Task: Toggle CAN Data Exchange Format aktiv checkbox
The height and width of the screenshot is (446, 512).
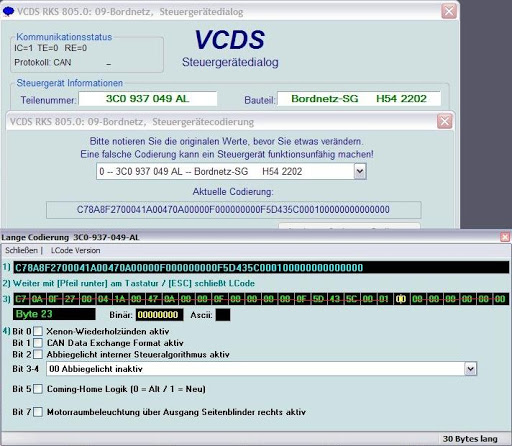Action: 38,343
